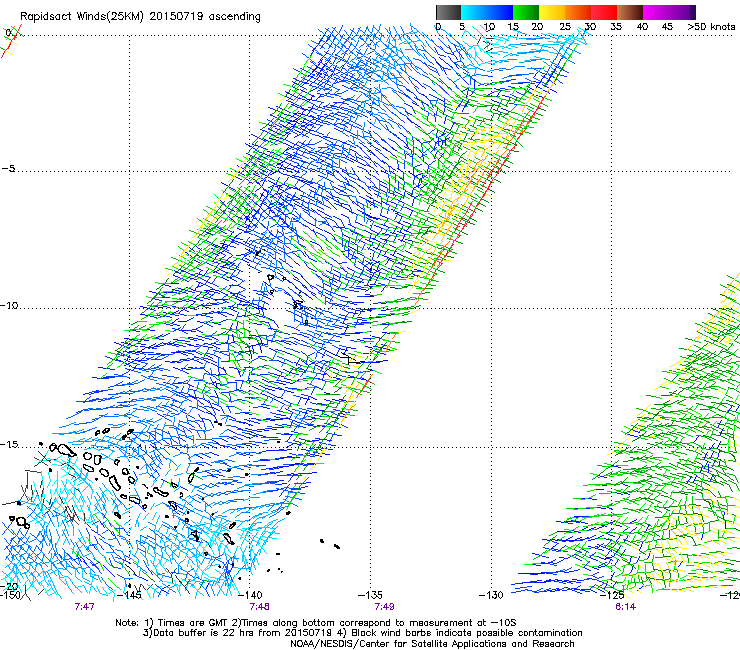Click the green 15-20 knots legend swatch
Image resolution: width=740 pixels, height=650 pixels.
526,12
